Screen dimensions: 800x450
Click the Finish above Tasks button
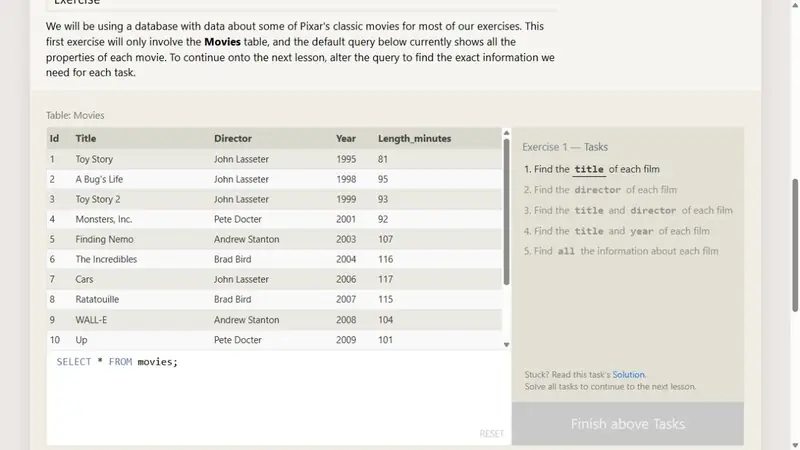click(628, 423)
